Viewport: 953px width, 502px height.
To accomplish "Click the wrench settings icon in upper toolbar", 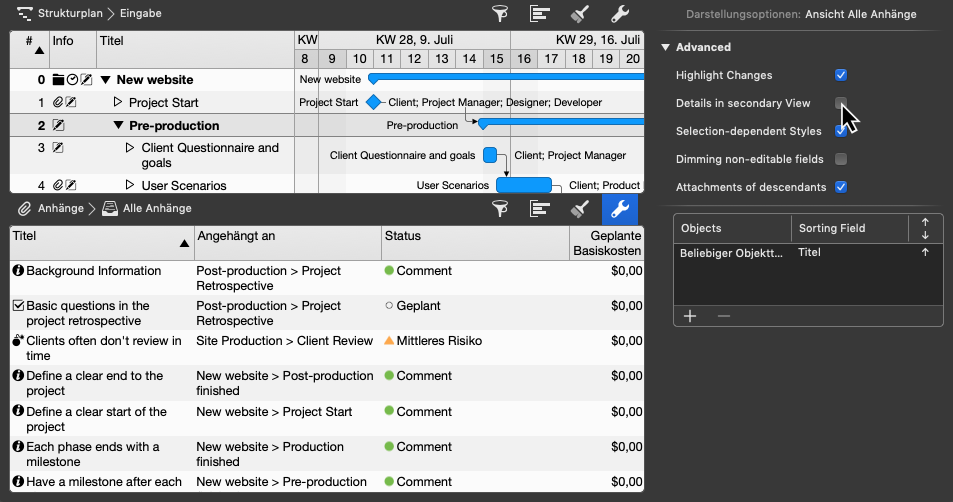I will [619, 14].
